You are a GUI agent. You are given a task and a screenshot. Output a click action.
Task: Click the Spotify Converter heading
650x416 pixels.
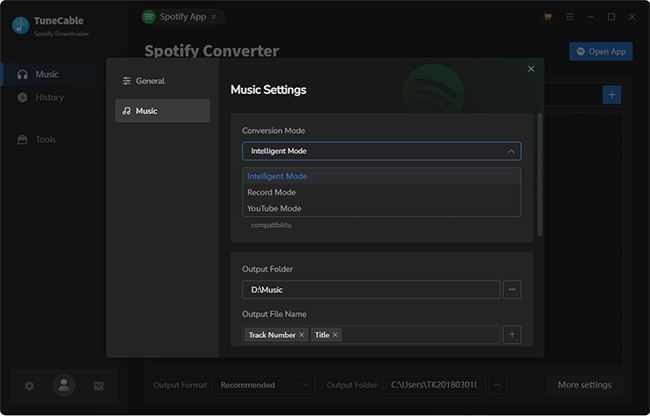click(212, 51)
